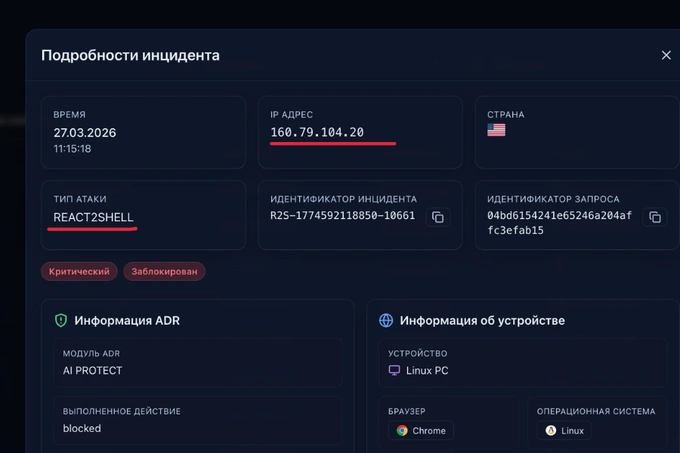This screenshot has width=680, height=453.
Task: Click the ТИП АТАКИ field label
Action: pos(80,199)
